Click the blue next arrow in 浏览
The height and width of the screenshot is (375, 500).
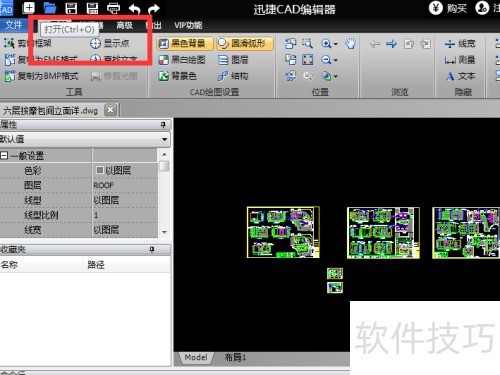coord(391,44)
